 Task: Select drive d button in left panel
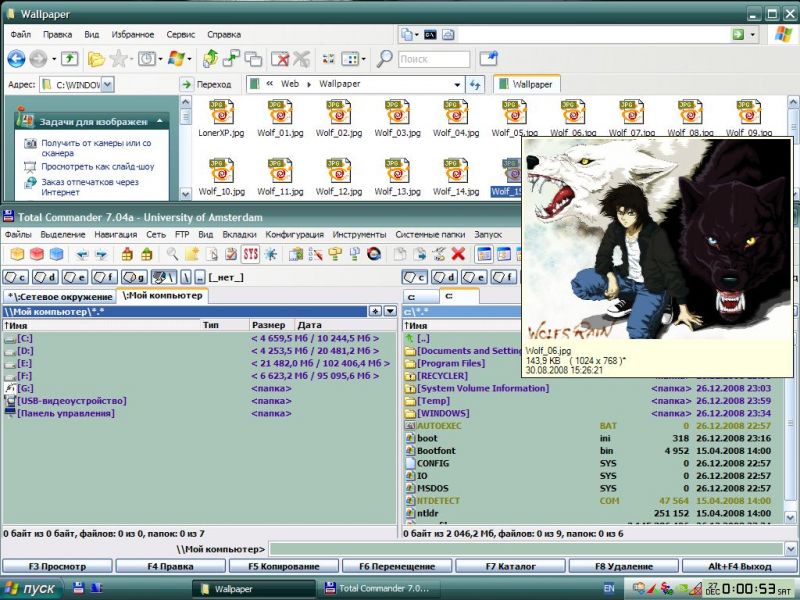(45, 277)
